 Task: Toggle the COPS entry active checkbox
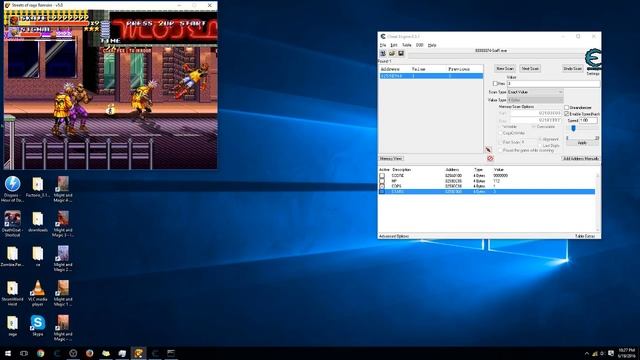pyautogui.click(x=382, y=186)
